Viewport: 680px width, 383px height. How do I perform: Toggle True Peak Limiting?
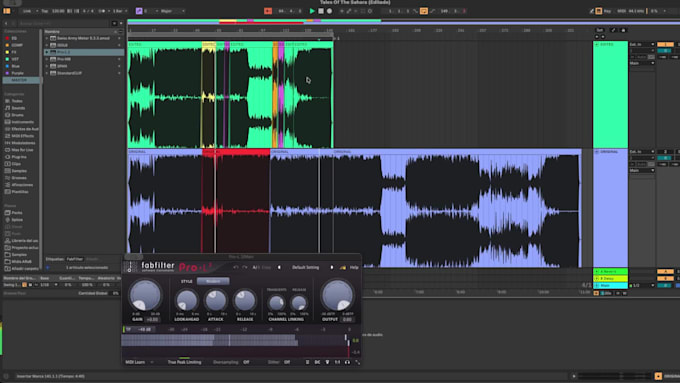(184, 362)
